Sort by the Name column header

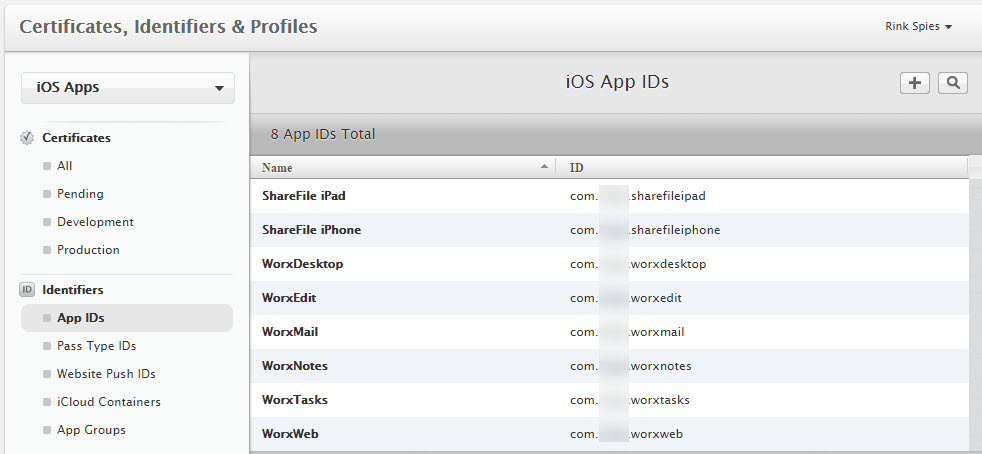tap(402, 167)
